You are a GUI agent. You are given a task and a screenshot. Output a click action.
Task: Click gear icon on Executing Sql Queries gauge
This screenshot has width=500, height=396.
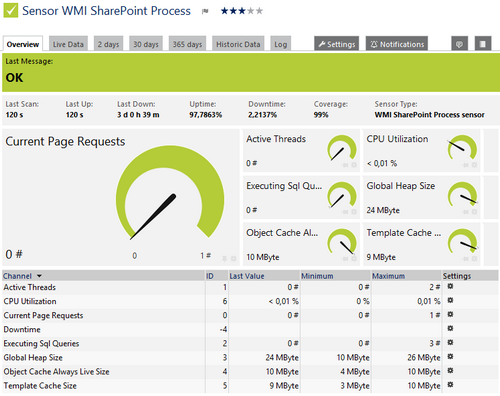tap(354, 212)
